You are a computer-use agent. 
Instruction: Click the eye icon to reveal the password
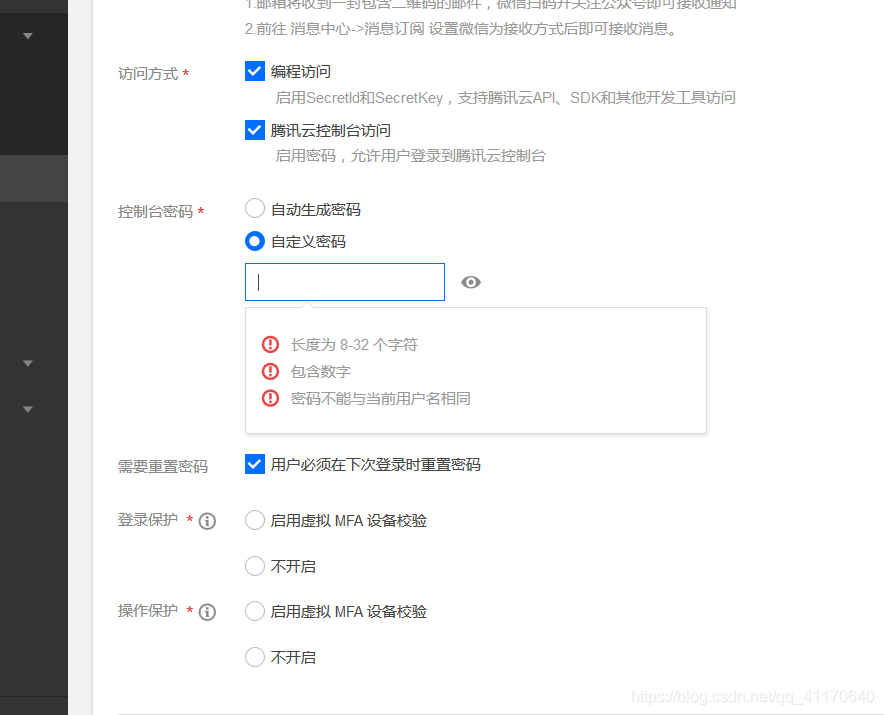pos(471,283)
